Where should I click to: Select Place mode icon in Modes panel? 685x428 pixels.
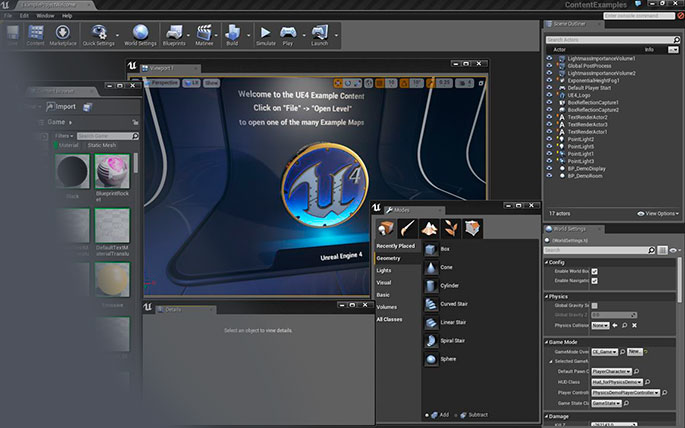[x=385, y=228]
